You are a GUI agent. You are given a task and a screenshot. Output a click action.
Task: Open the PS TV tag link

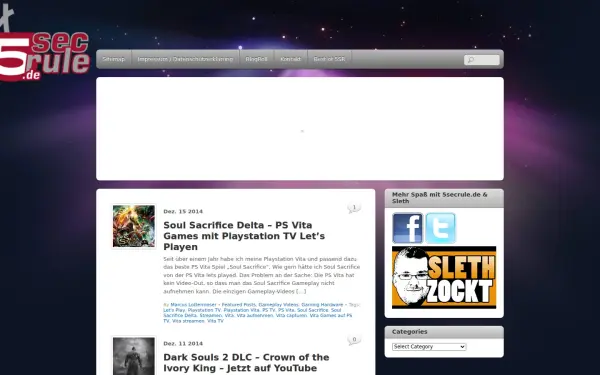[269, 310]
